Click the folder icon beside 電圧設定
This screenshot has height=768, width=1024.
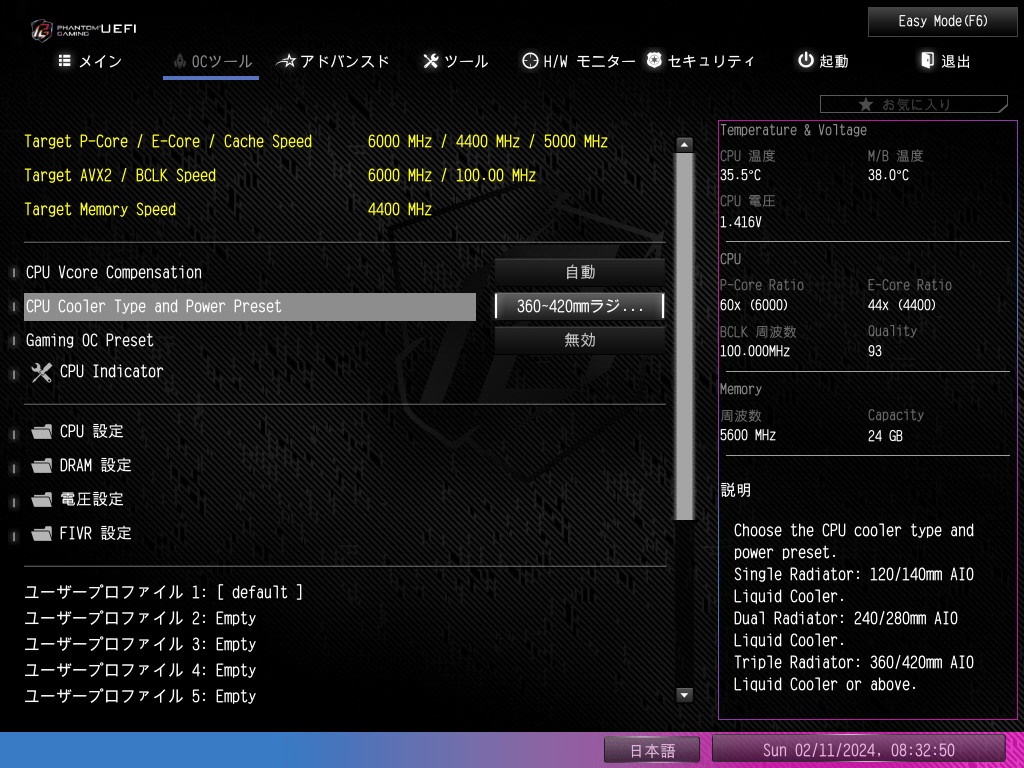point(41,500)
